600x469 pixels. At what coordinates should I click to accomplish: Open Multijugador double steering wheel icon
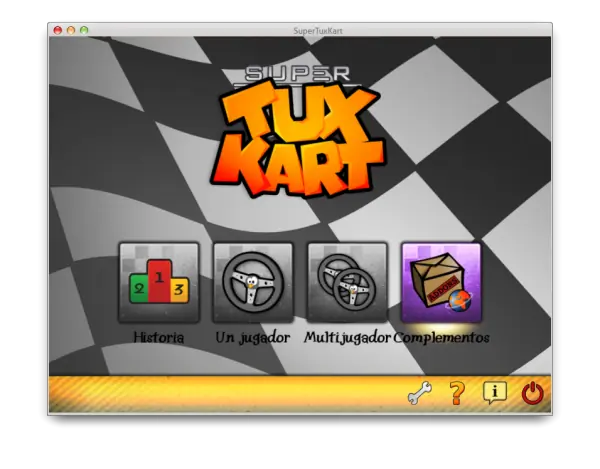click(x=347, y=282)
